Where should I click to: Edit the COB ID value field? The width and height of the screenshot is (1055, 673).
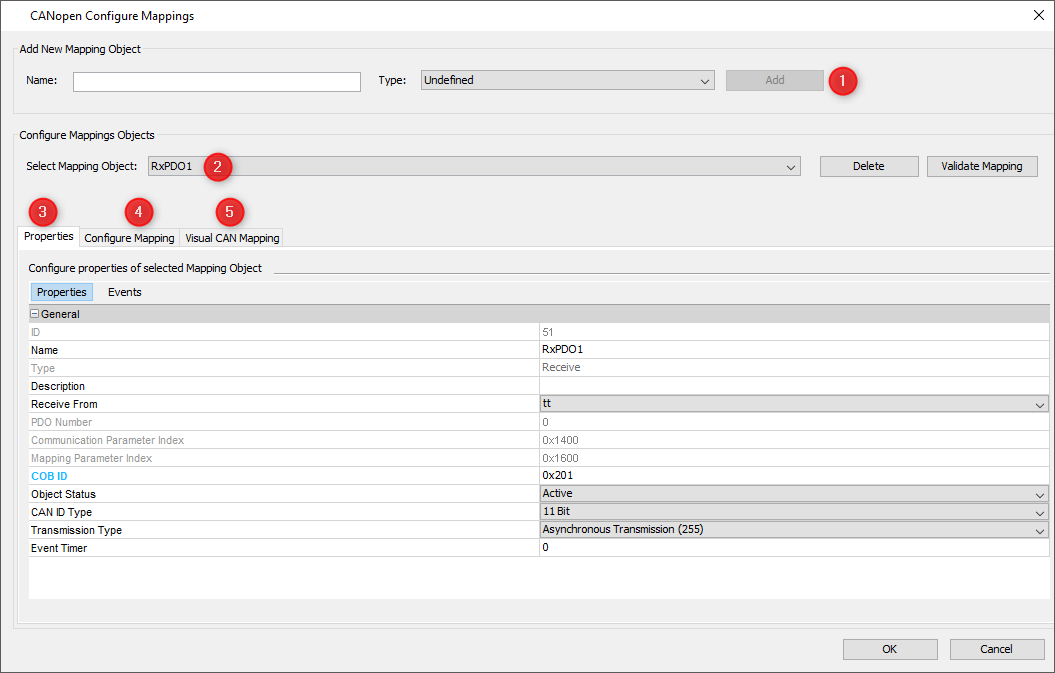click(793, 476)
